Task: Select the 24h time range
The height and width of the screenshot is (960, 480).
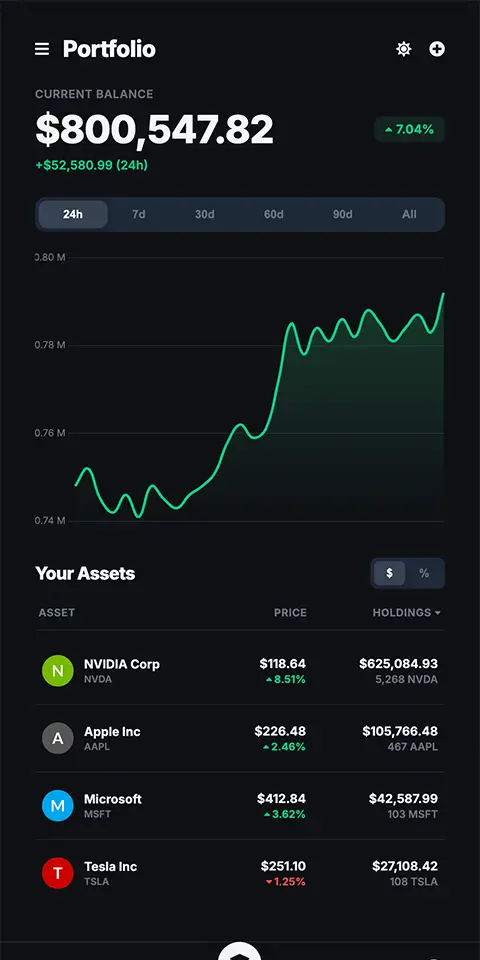Action: [x=73, y=214]
